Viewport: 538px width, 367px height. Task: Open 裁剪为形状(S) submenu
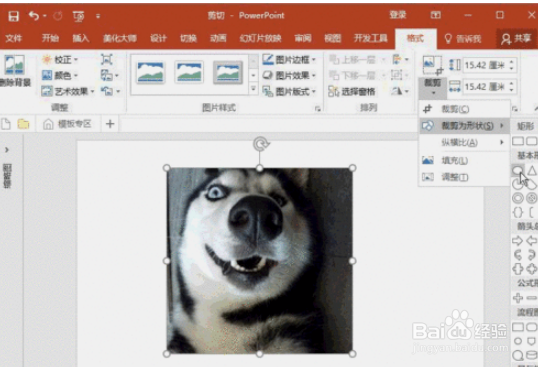(x=464, y=126)
